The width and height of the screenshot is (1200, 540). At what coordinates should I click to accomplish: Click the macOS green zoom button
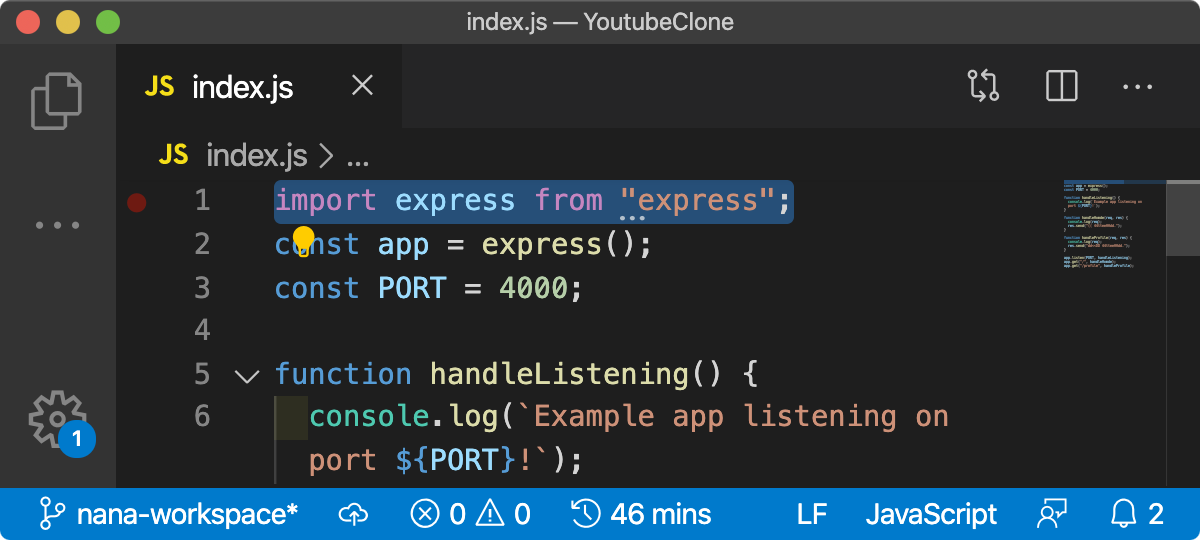[107, 21]
